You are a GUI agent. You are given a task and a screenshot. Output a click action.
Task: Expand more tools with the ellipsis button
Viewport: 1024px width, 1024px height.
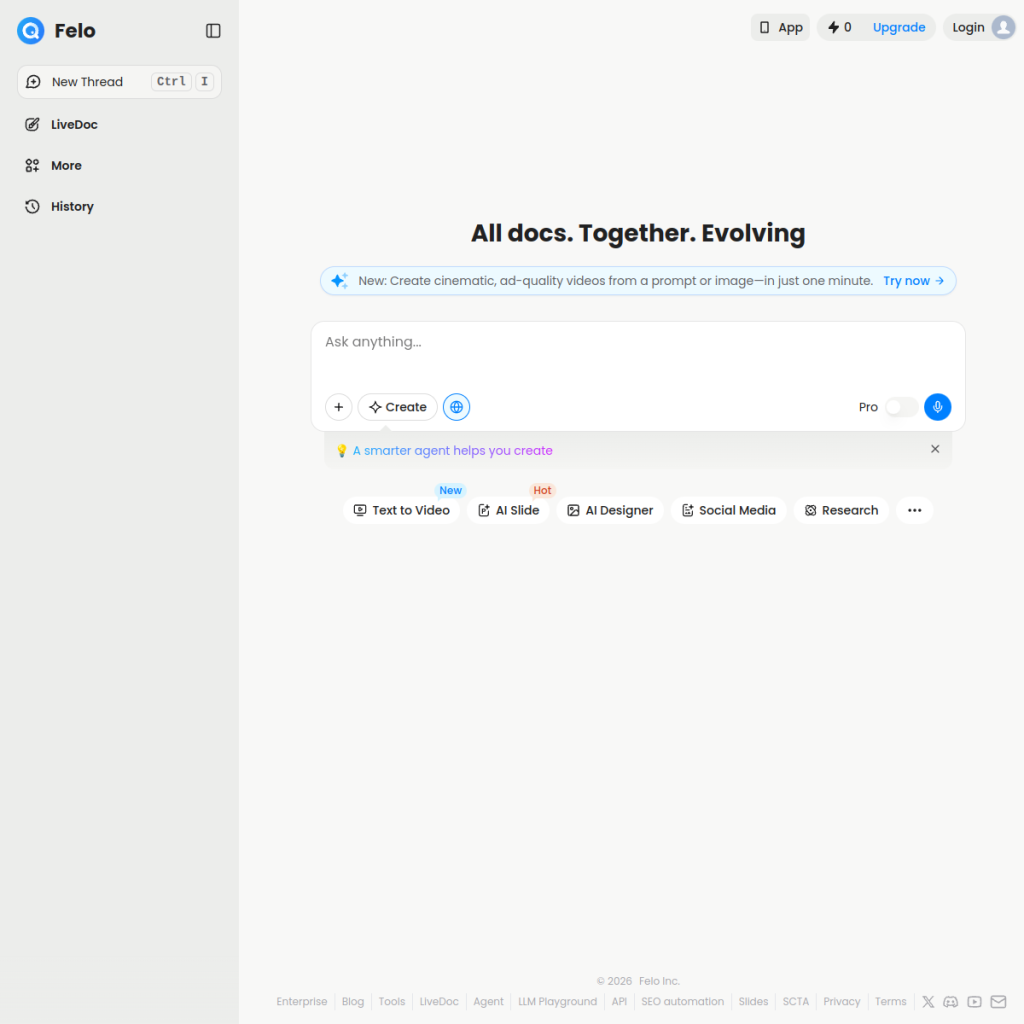pos(914,510)
